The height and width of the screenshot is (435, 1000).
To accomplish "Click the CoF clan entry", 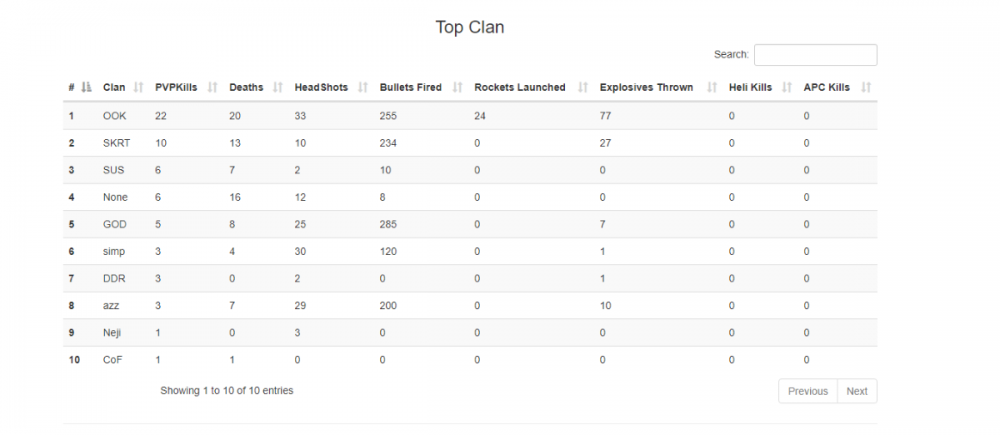I will click(x=113, y=359).
